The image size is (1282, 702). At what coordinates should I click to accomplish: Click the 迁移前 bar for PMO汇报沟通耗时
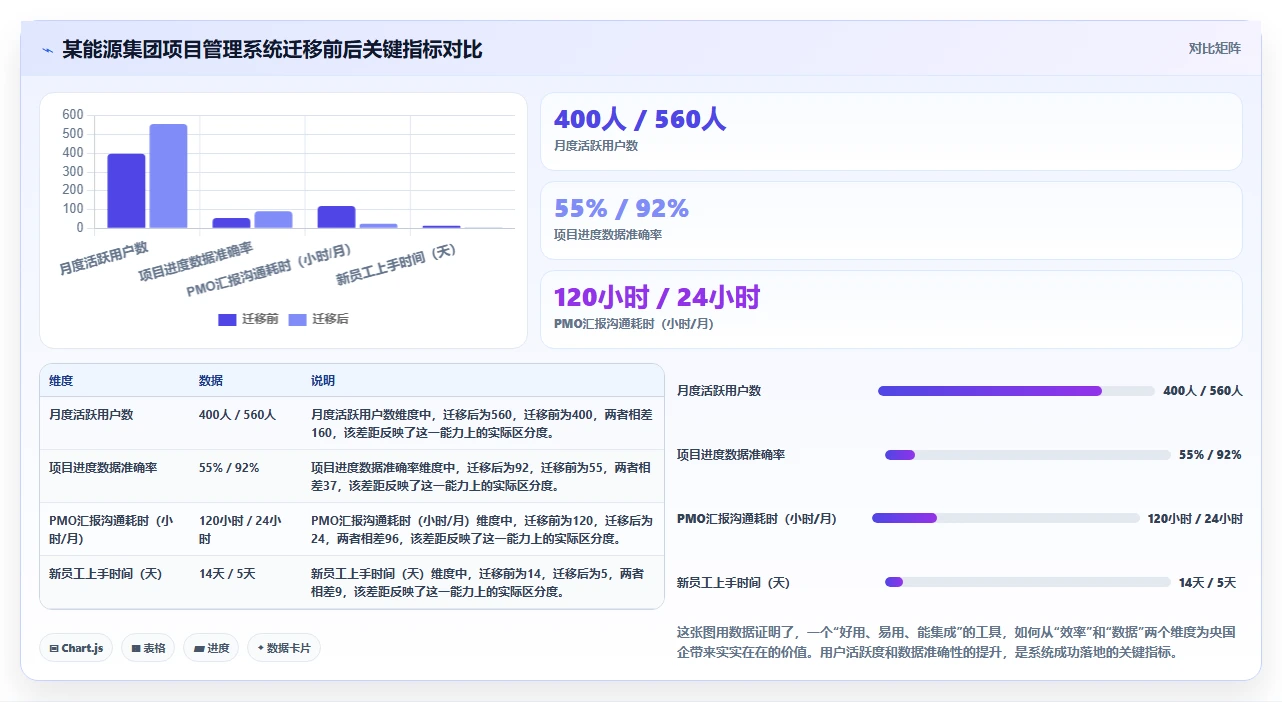pyautogui.click(x=336, y=217)
